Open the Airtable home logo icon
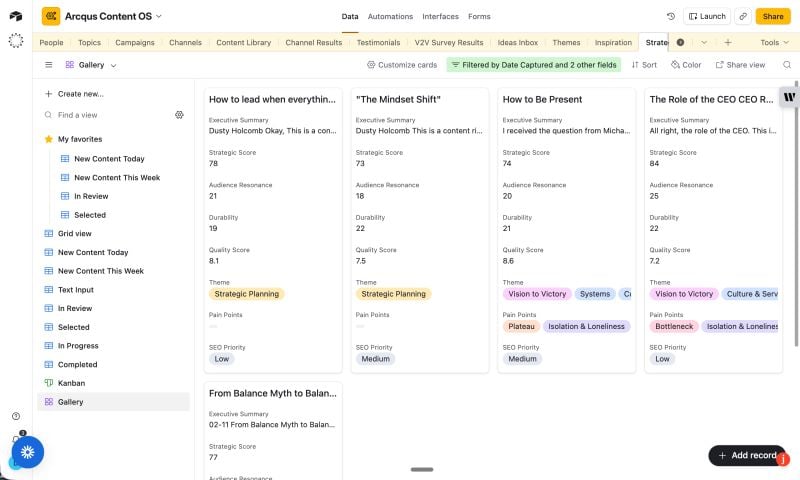800x480 pixels. pos(16,16)
